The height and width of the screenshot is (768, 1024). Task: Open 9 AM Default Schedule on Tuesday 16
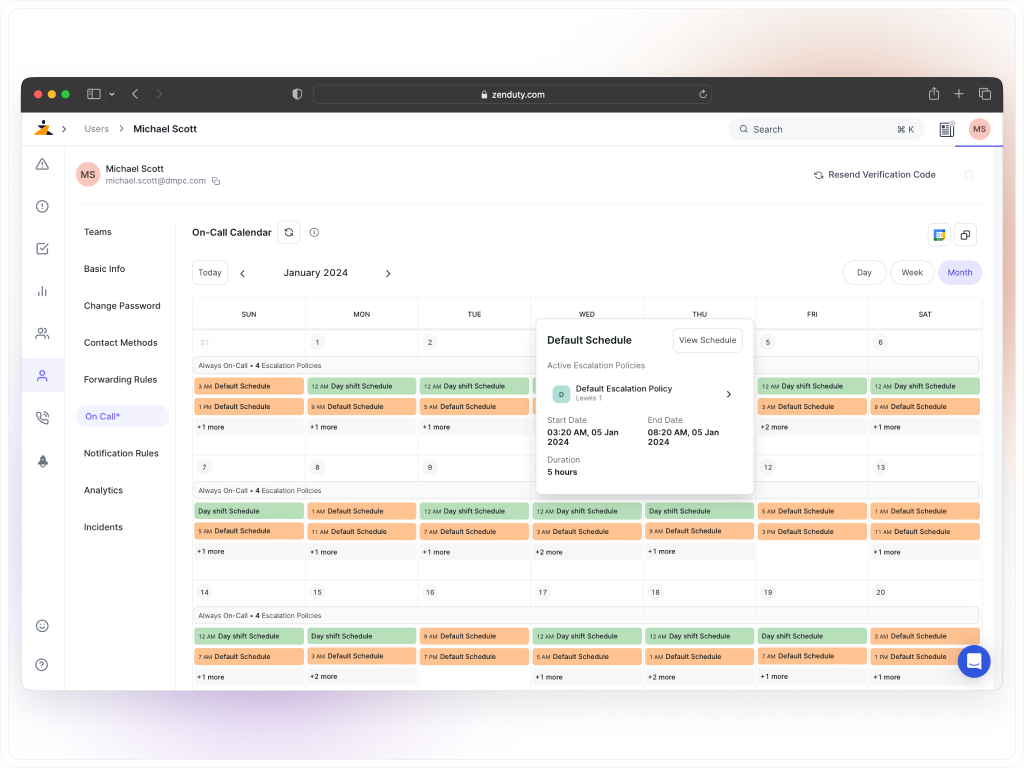click(x=474, y=636)
